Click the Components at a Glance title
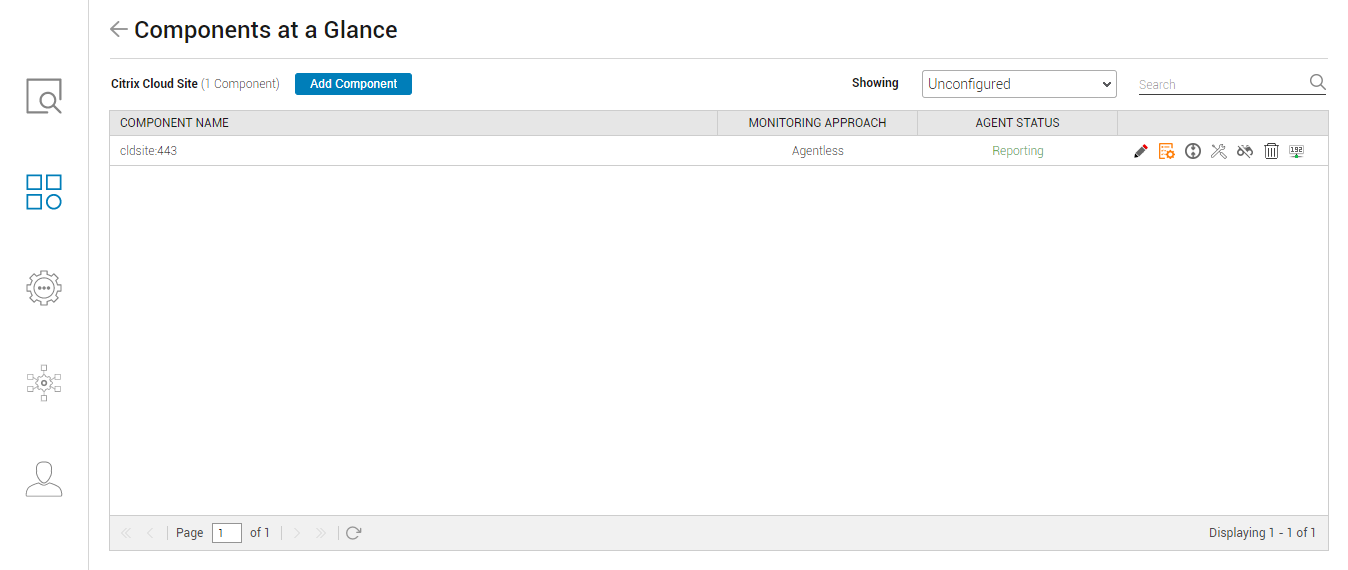The width and height of the screenshot is (1348, 570). click(266, 30)
